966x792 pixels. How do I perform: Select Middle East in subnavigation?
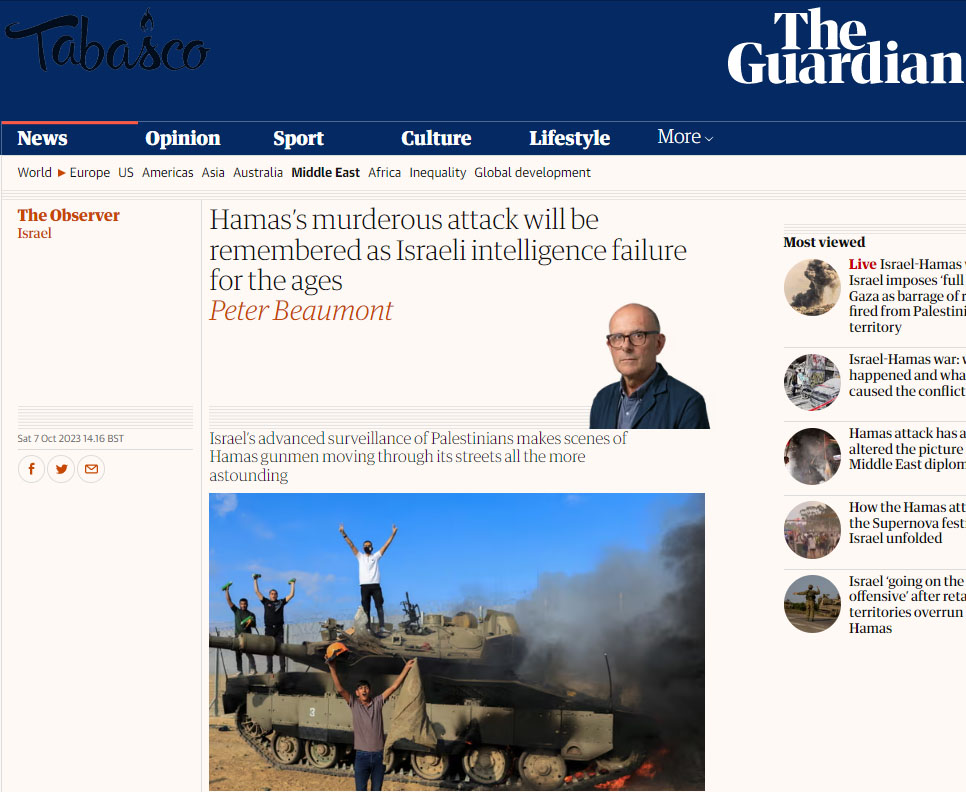pyautogui.click(x=325, y=172)
